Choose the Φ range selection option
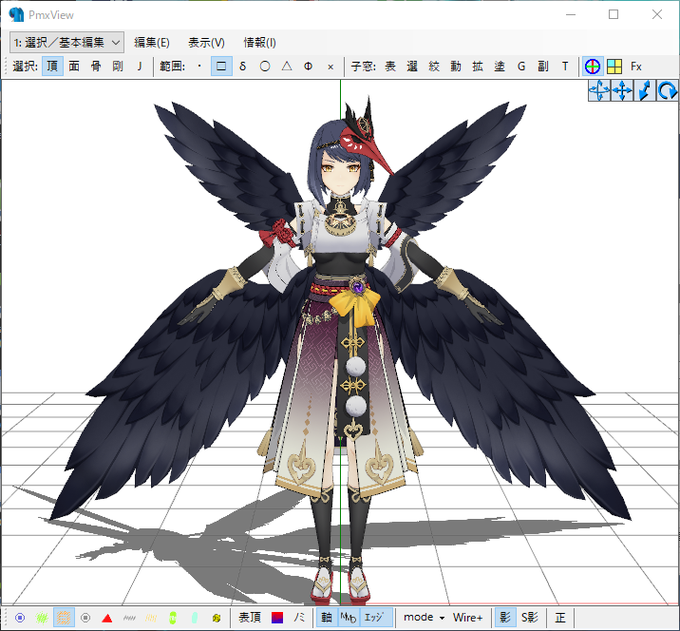This screenshot has width=680, height=631. click(x=308, y=66)
